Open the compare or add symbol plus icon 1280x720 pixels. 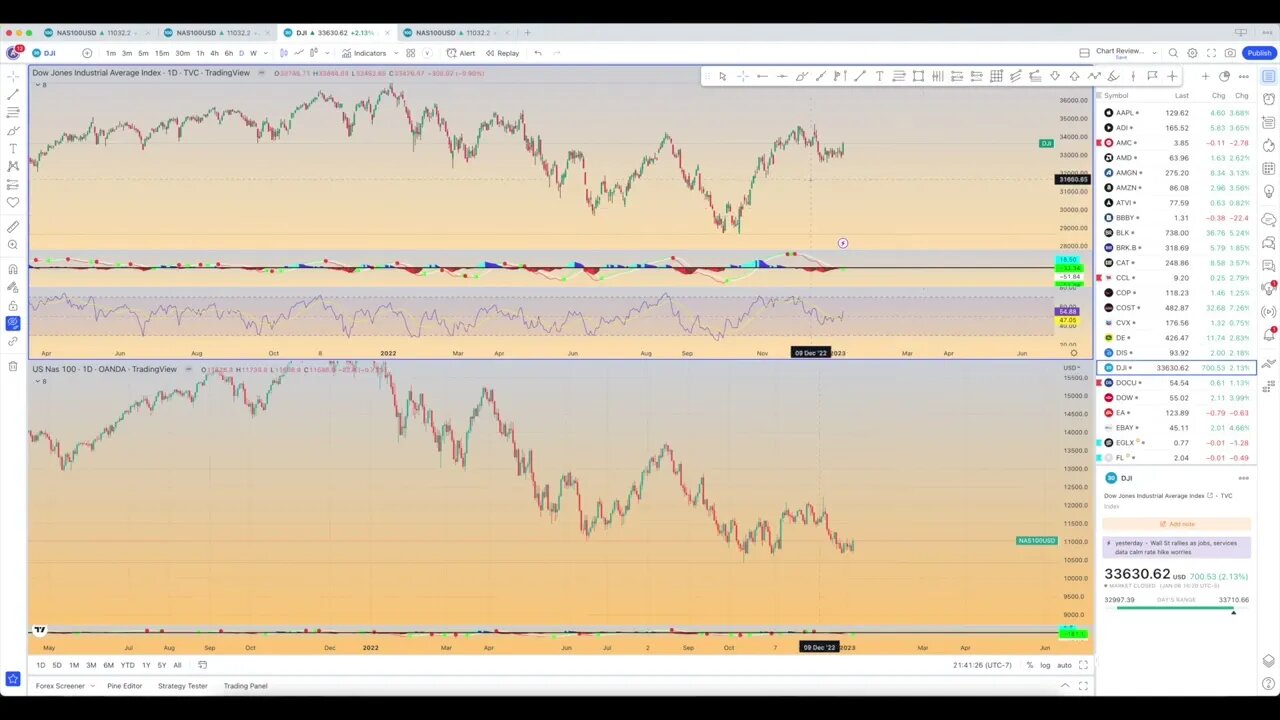[87, 53]
